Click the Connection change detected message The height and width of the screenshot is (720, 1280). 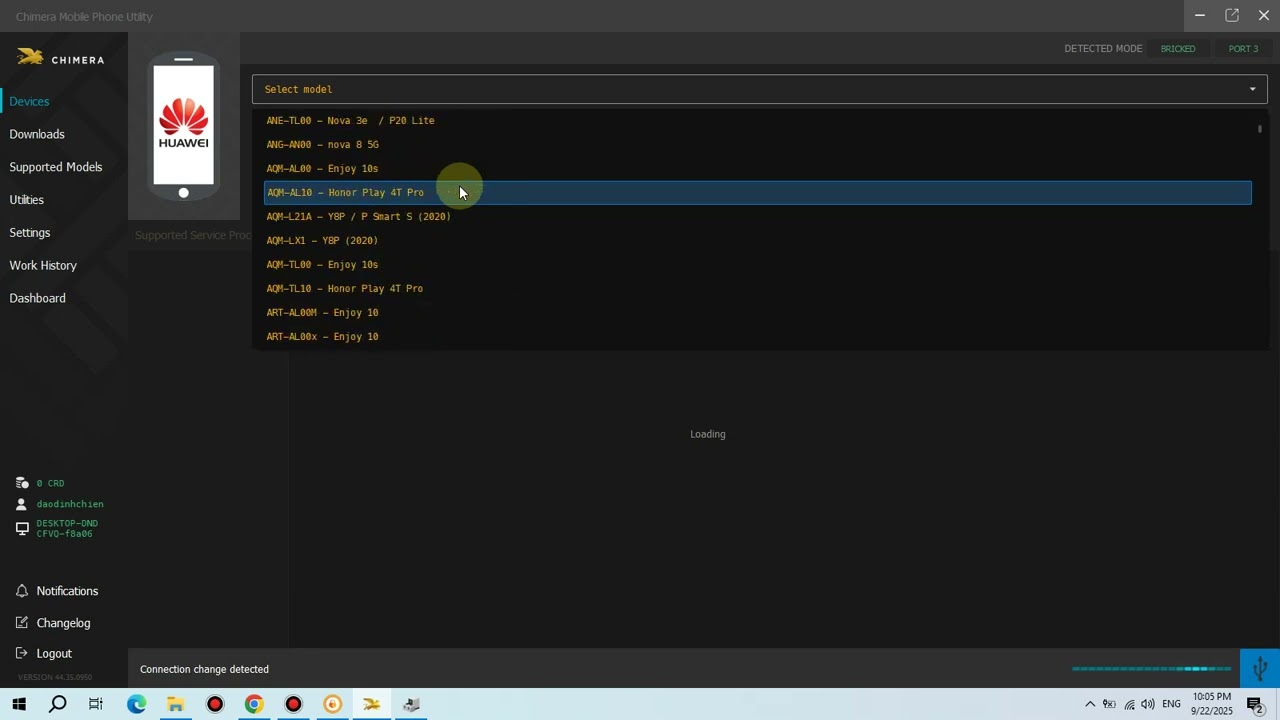[x=204, y=669]
